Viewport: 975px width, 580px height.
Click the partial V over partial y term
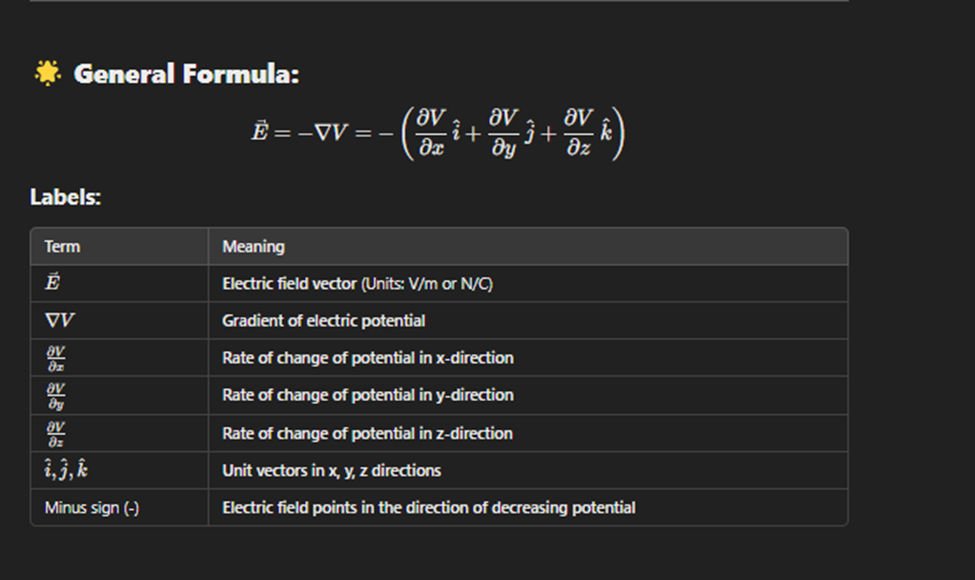[x=56, y=396]
